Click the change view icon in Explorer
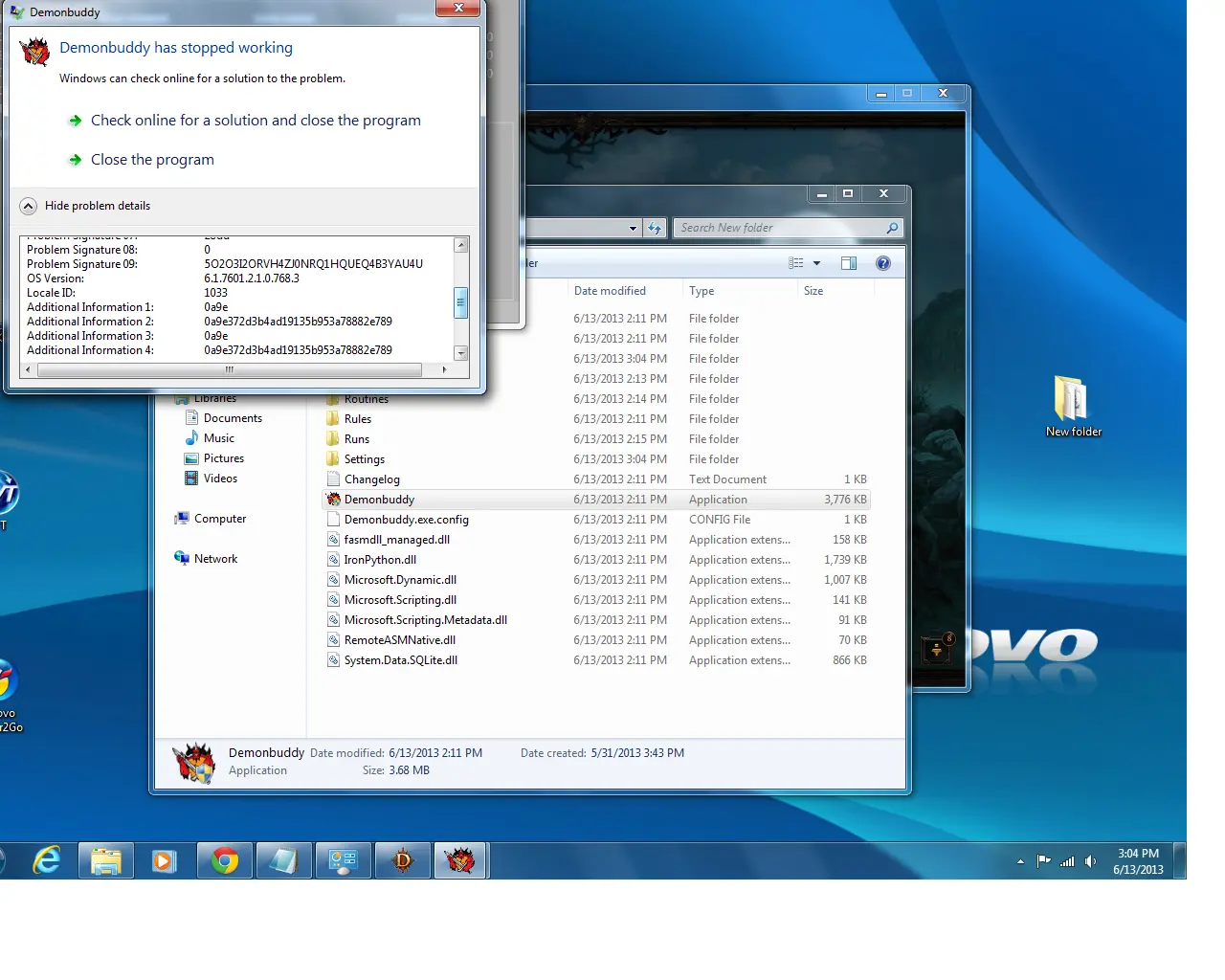The image size is (1225, 980). [796, 263]
